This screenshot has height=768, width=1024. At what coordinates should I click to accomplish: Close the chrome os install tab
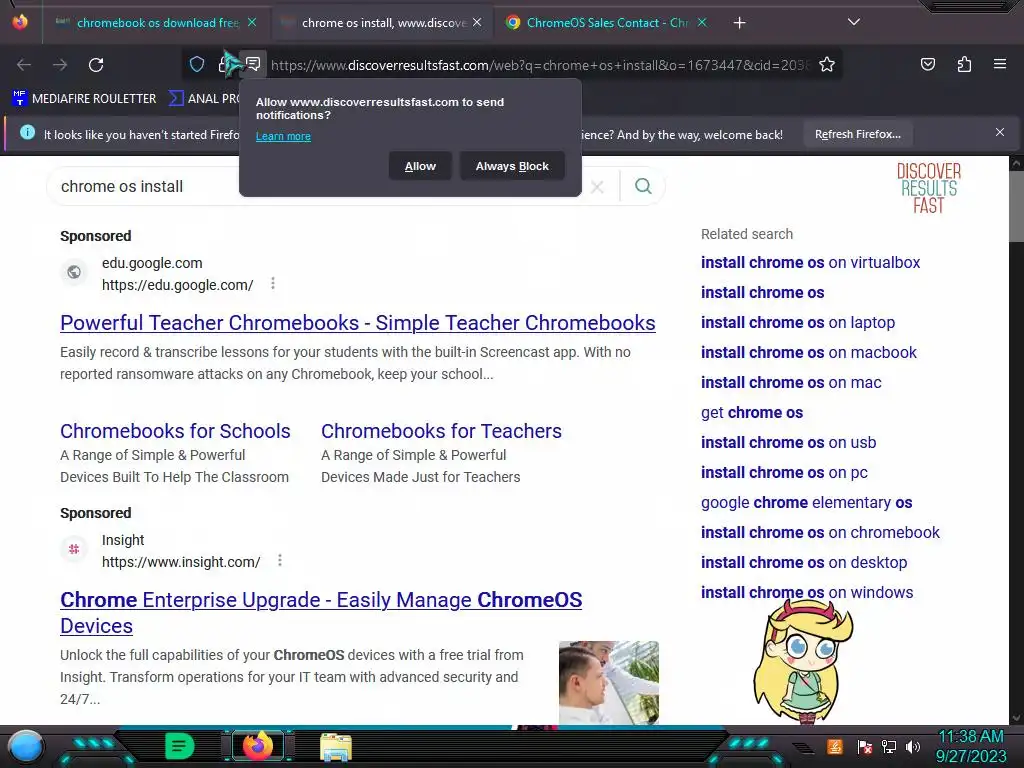(x=477, y=22)
